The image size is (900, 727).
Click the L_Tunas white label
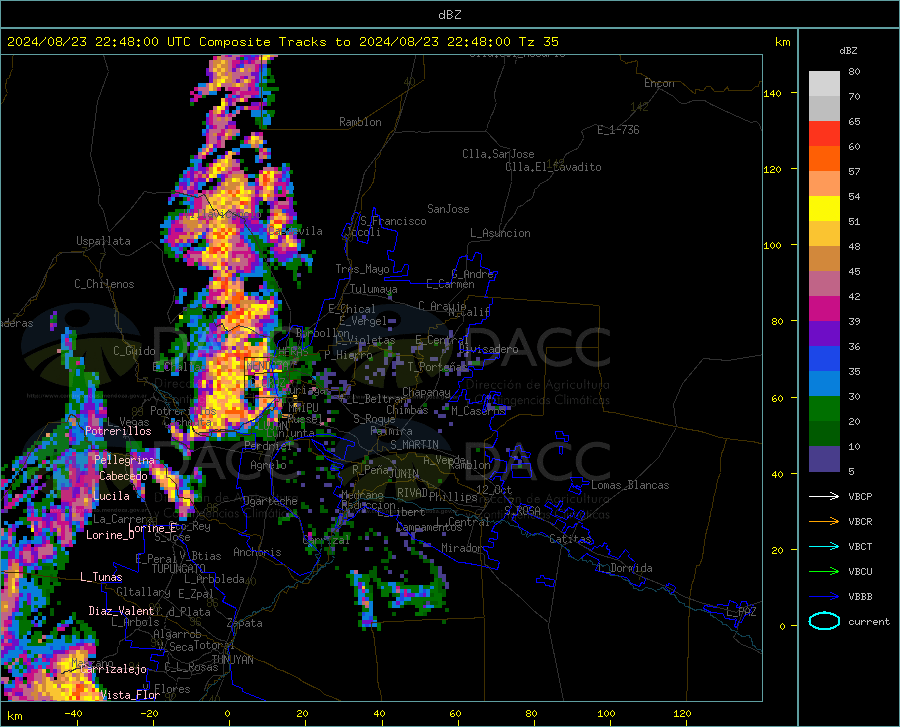101,577
